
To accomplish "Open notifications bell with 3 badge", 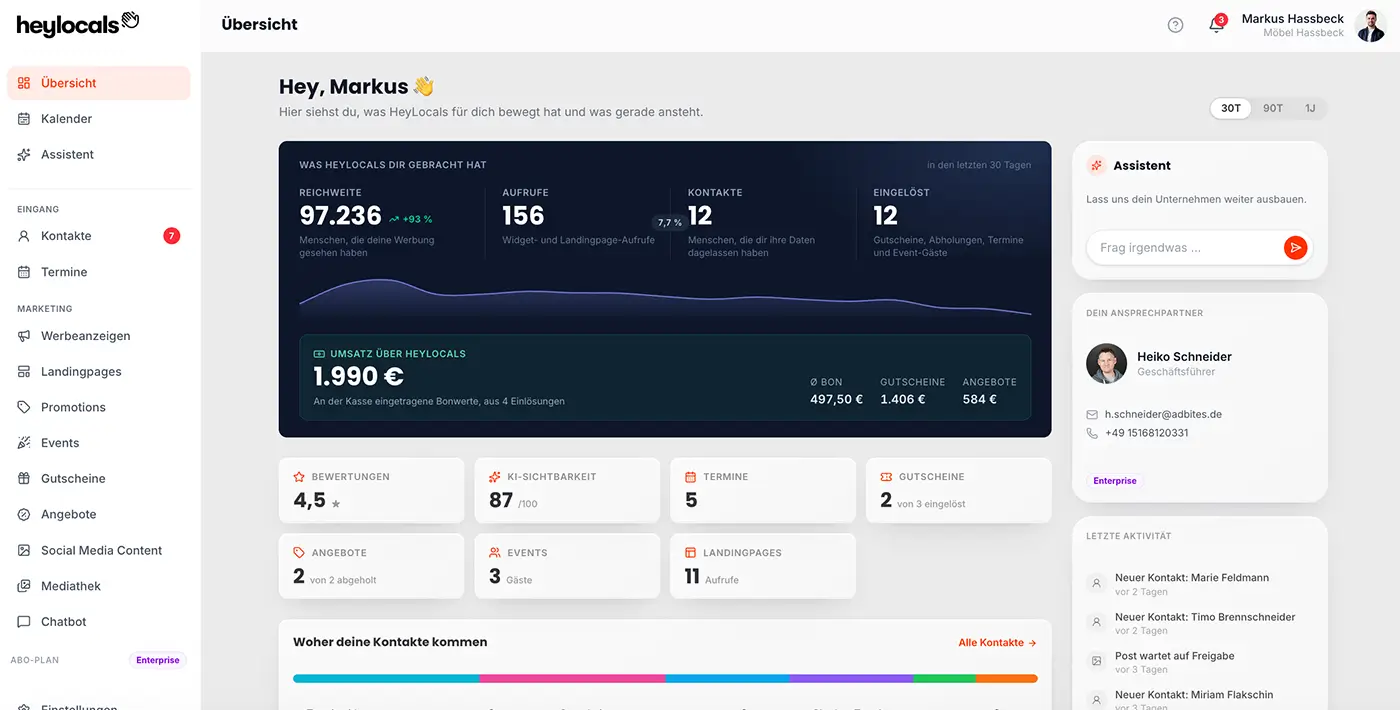I will click(1217, 25).
